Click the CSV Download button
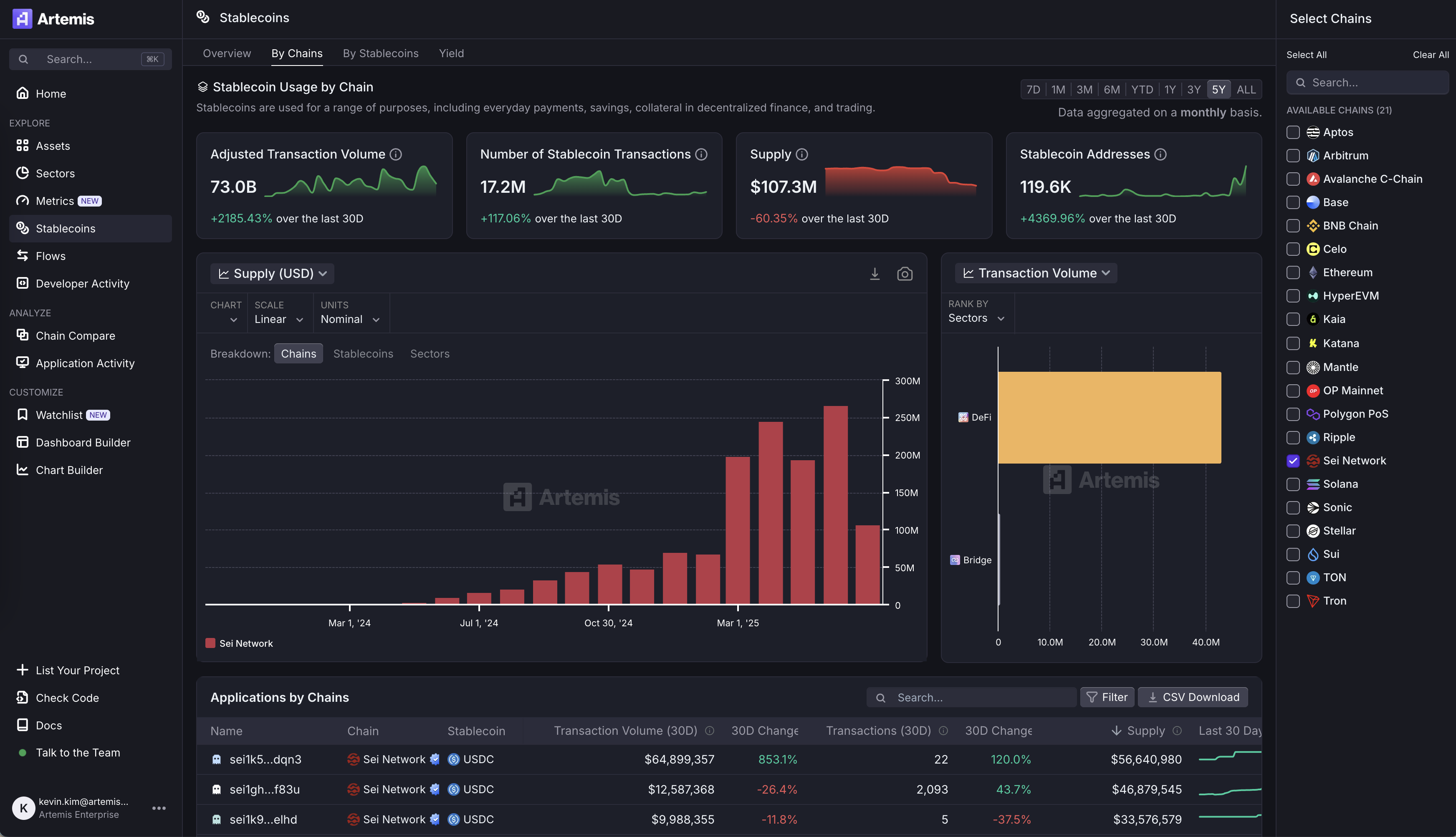This screenshot has width=1456, height=837. coord(1193,697)
